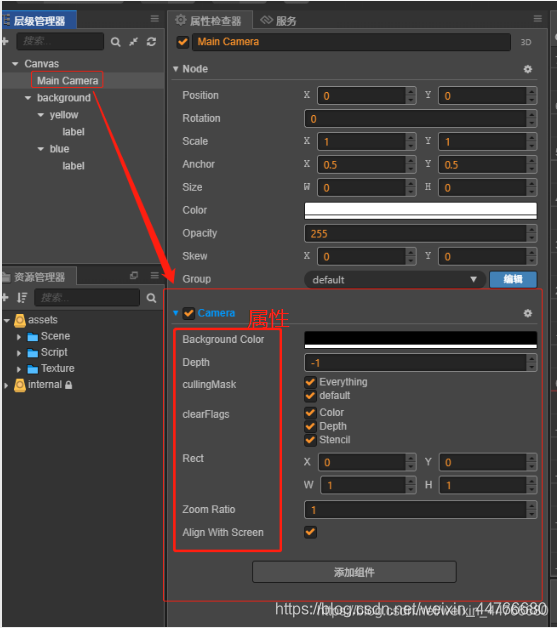557x628 pixels.
Task: Open Node section gear settings
Action: pyautogui.click(x=528, y=69)
